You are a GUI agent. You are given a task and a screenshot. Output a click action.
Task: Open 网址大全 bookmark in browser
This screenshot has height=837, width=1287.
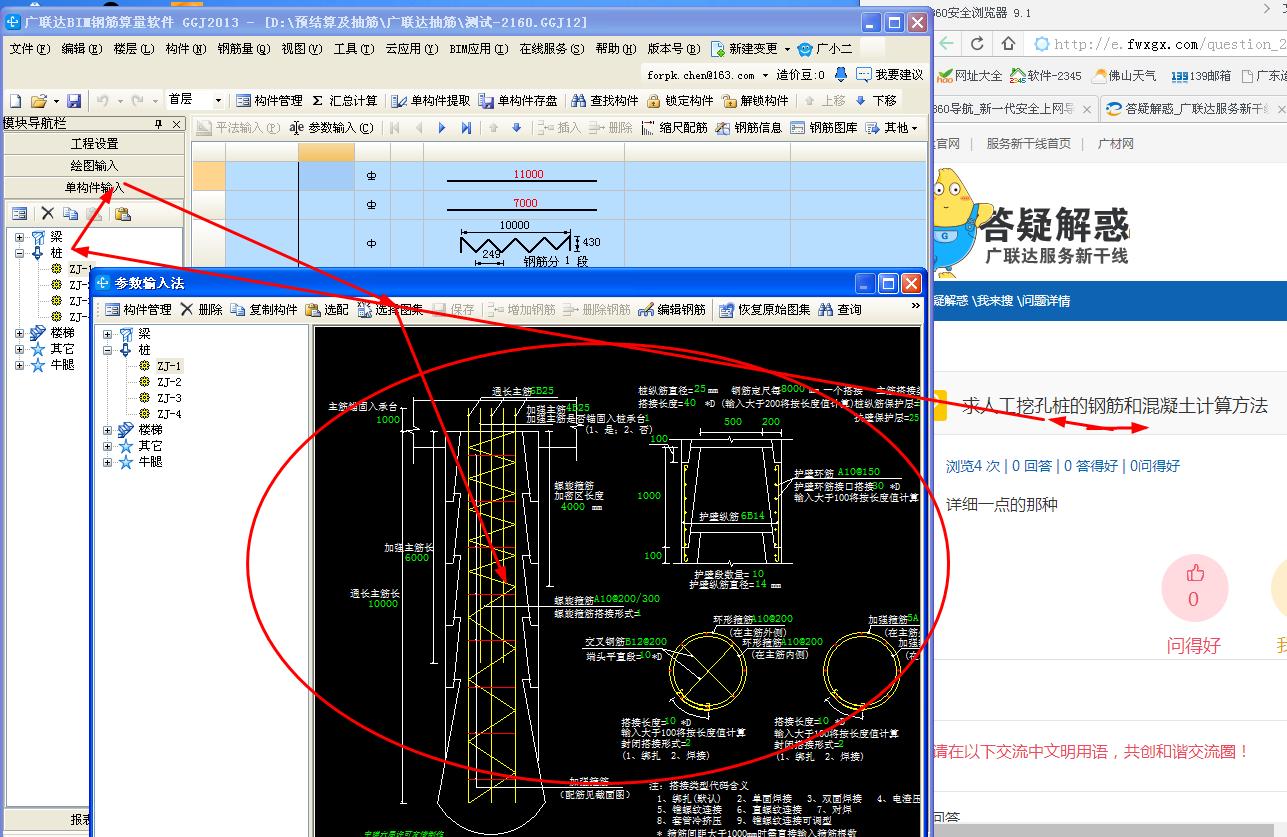pos(970,75)
